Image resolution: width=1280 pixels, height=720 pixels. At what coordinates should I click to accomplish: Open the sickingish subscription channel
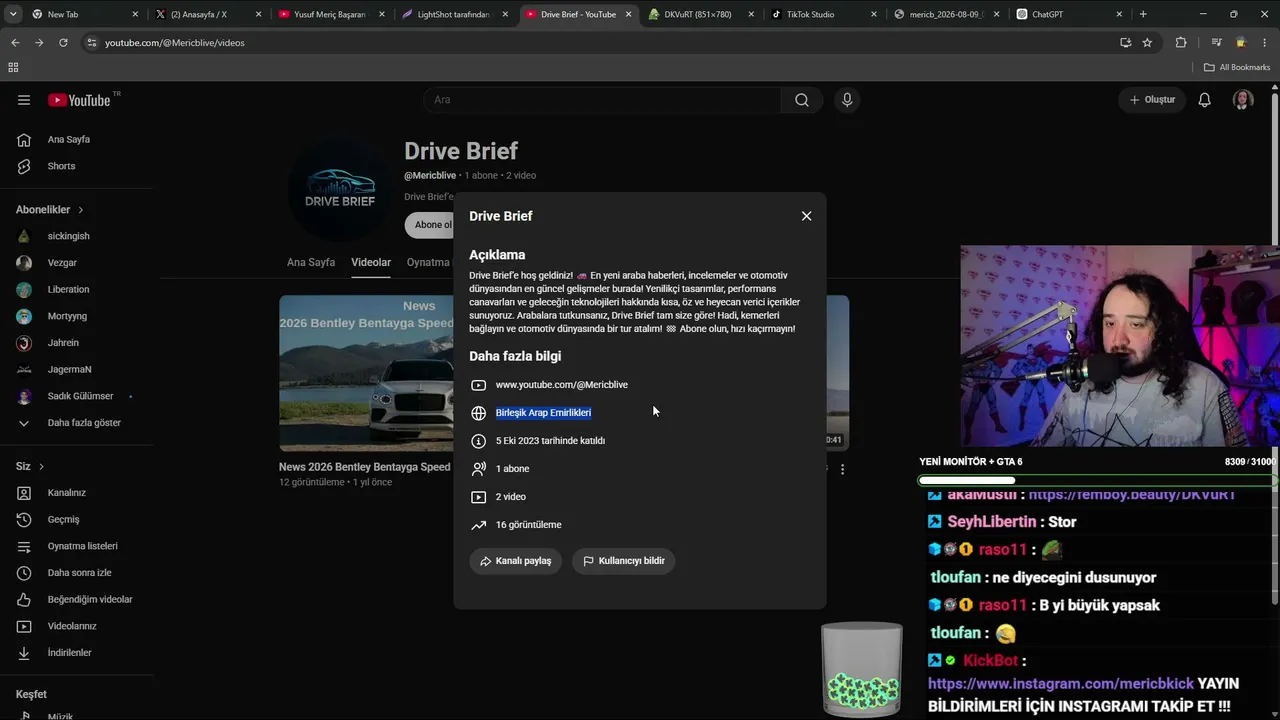click(69, 236)
